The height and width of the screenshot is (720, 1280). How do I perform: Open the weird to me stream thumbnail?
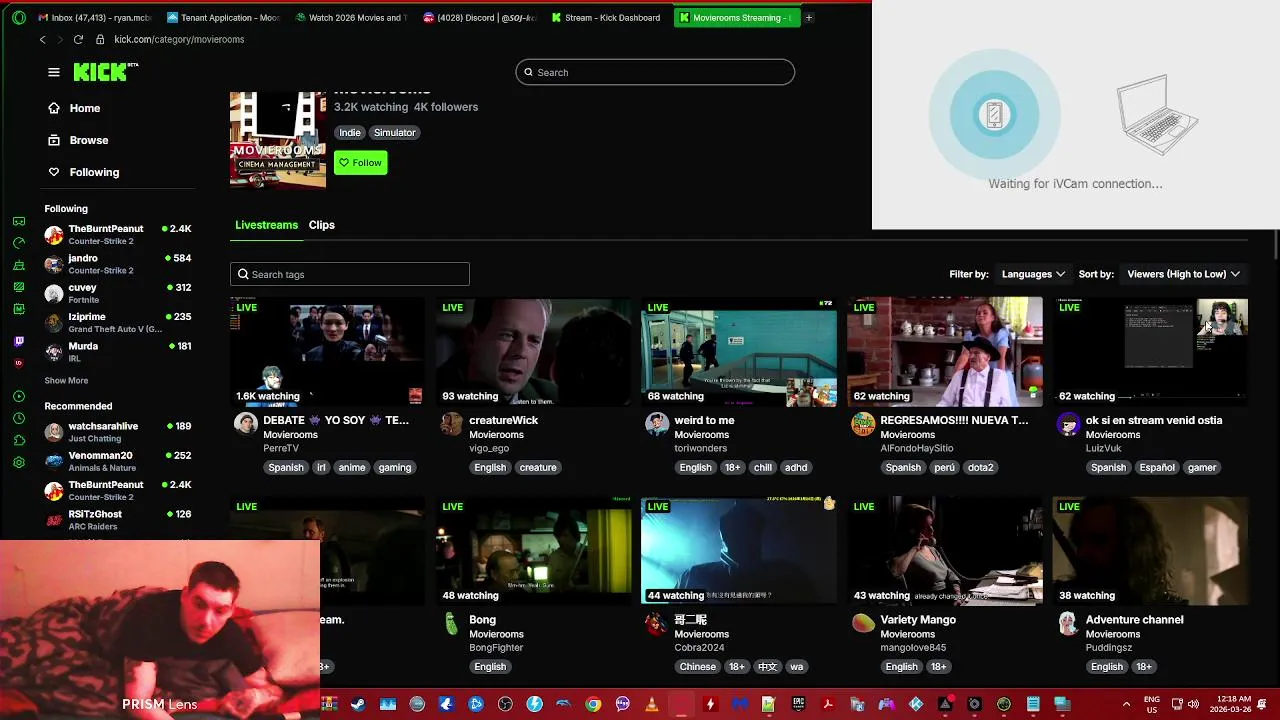739,351
